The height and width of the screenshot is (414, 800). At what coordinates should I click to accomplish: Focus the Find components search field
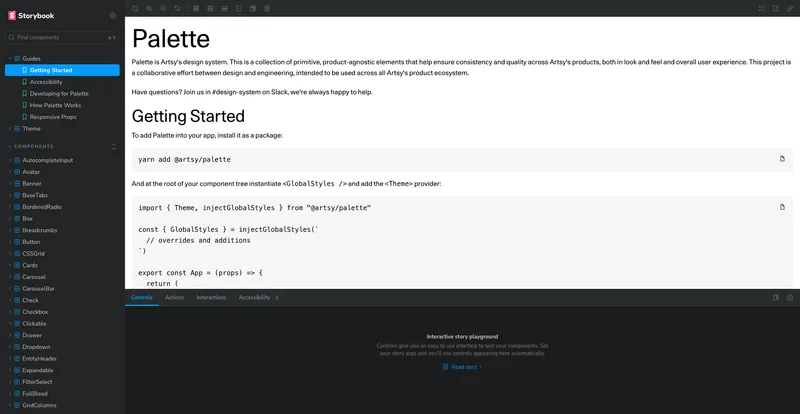click(x=62, y=37)
